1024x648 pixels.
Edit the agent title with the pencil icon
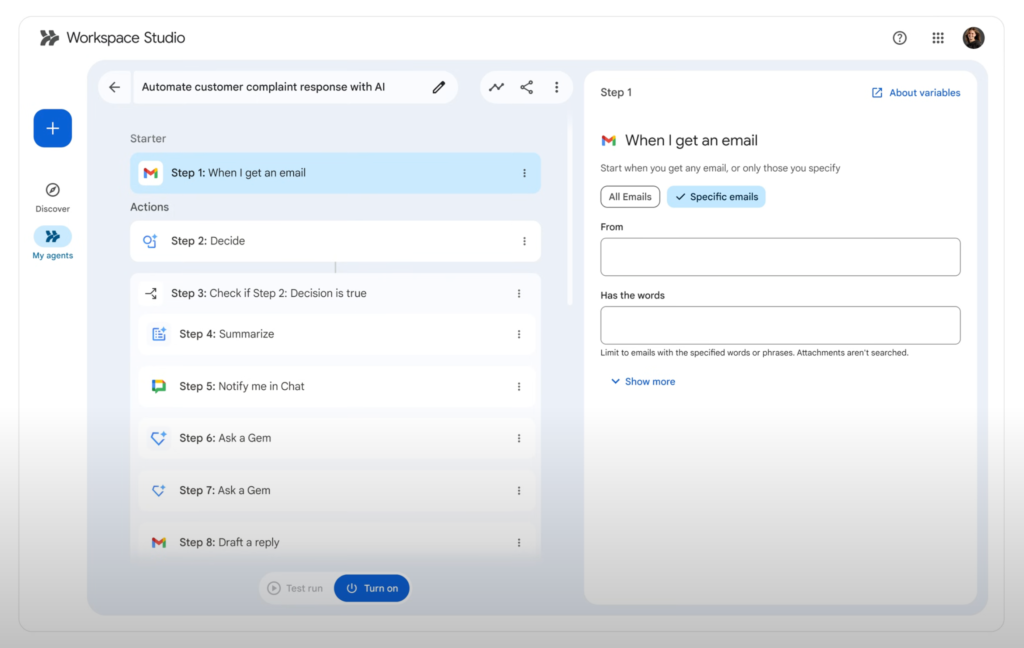click(438, 87)
